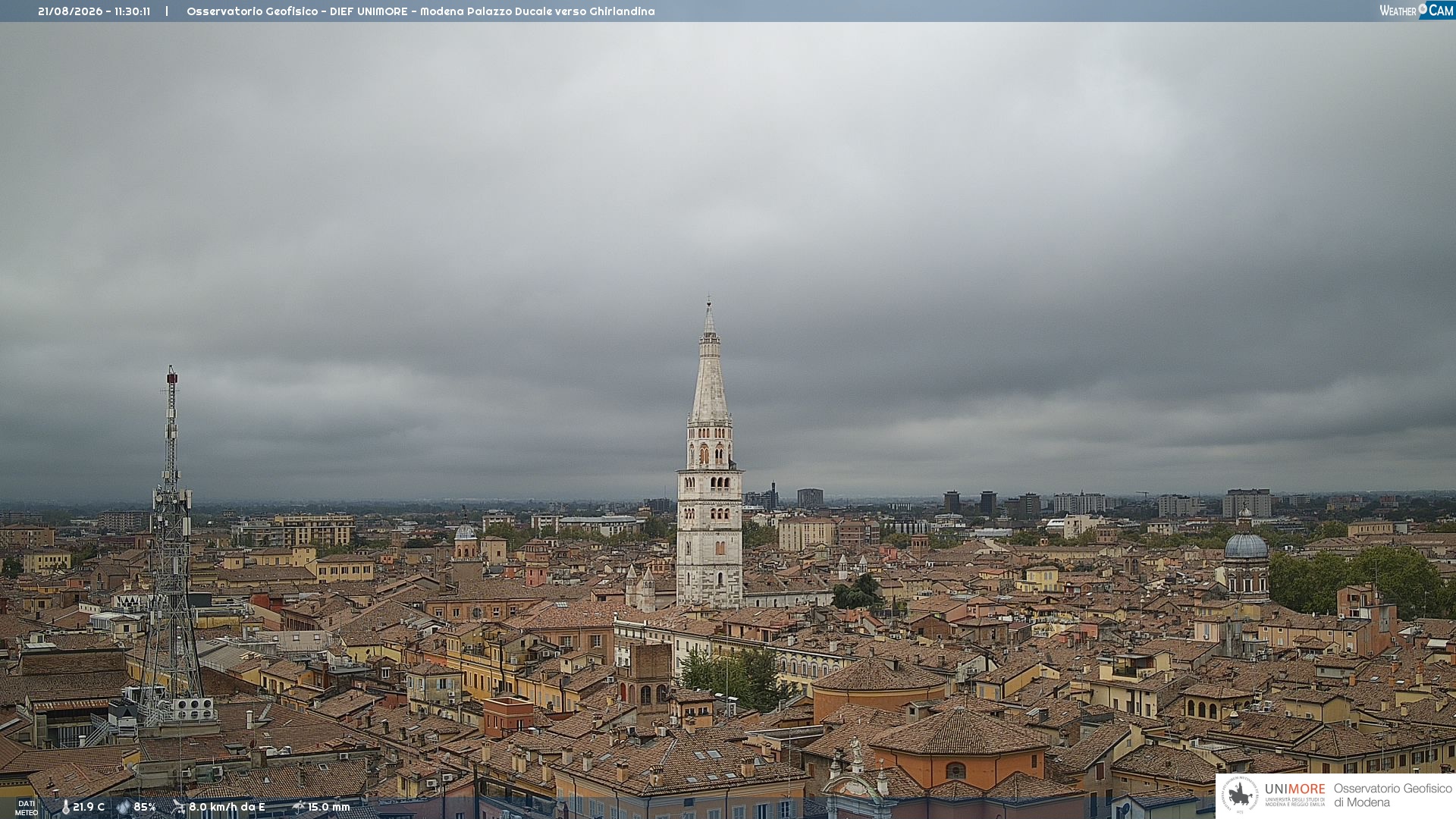Image resolution: width=1456 pixels, height=819 pixels.
Task: Click the UNIMORE round seal emblem
Action: (1240, 795)
